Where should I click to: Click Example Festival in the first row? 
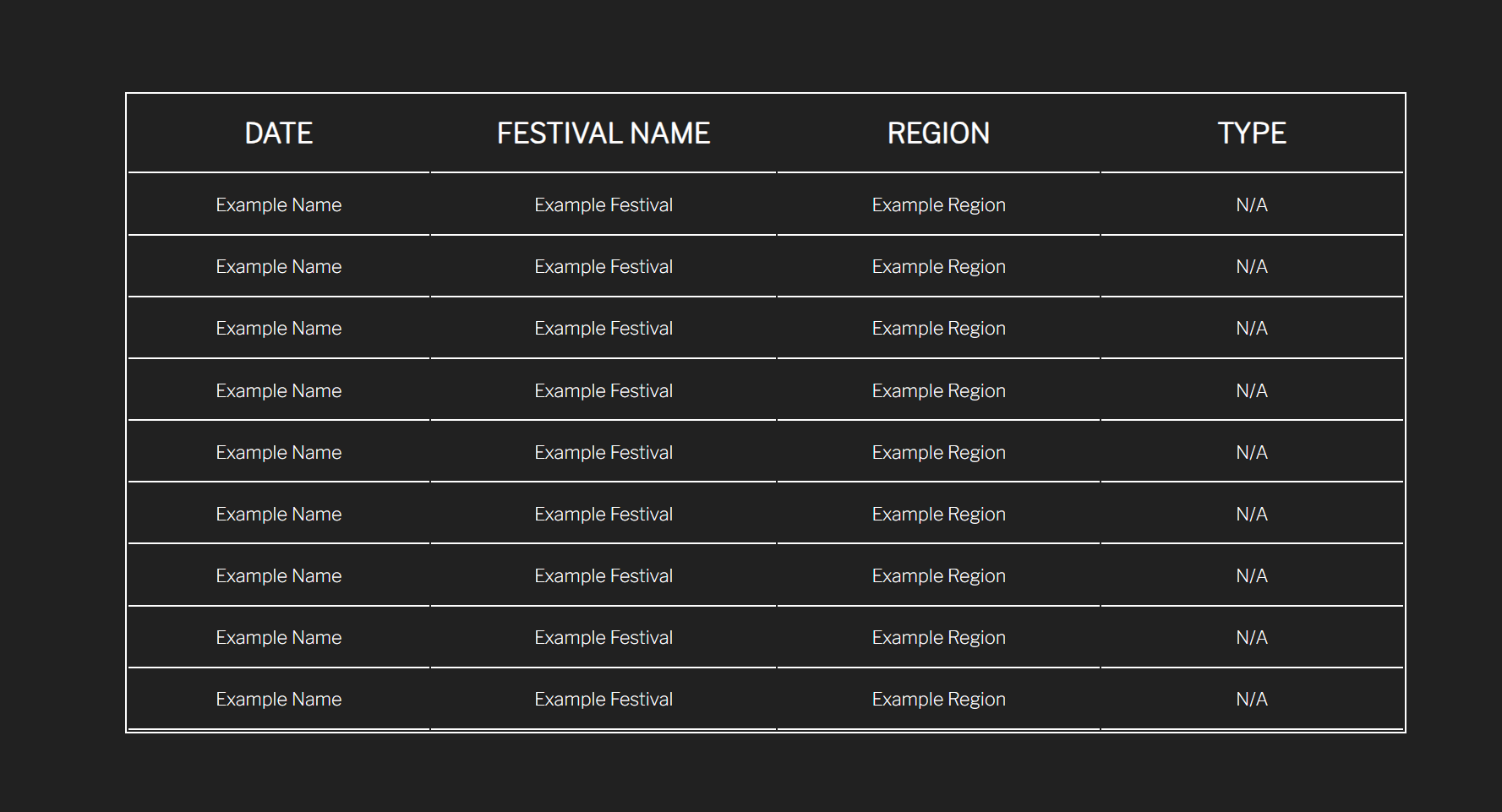click(x=604, y=205)
